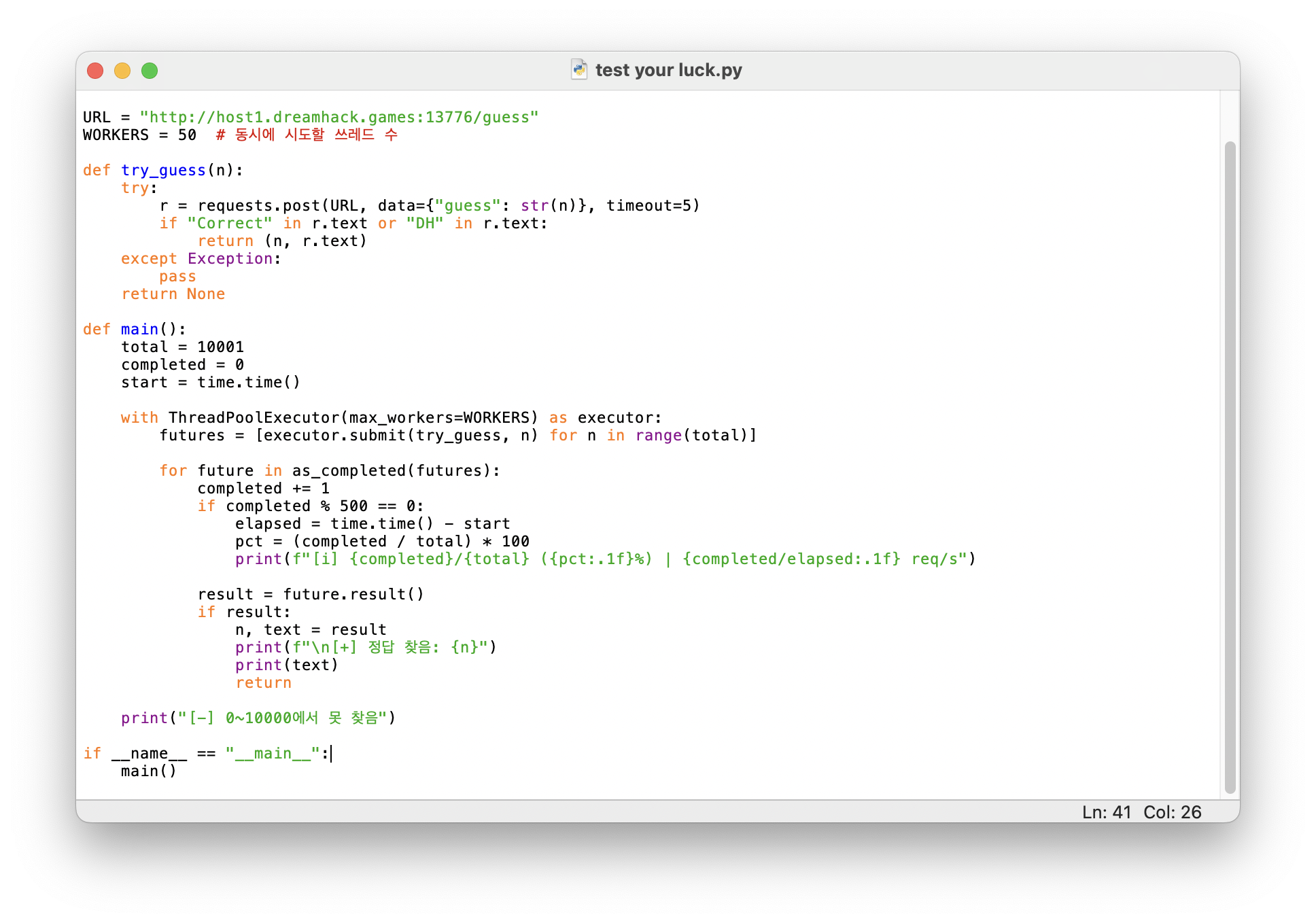Click the 'Ln: 41' status indicator

[1106, 812]
